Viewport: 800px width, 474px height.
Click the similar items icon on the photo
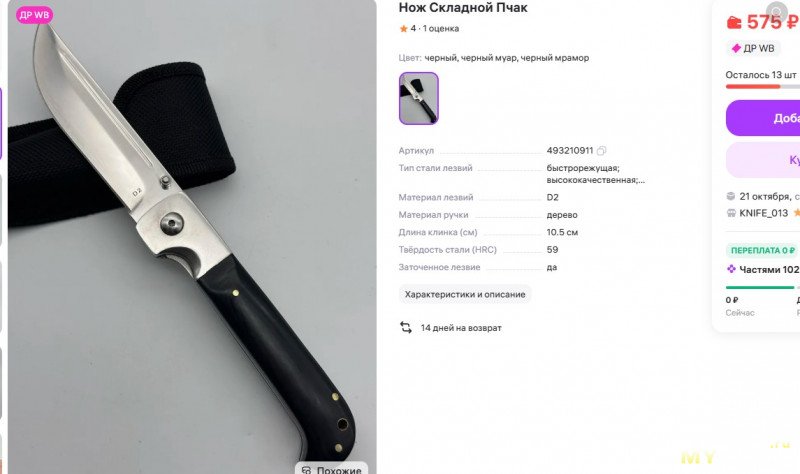point(306,470)
